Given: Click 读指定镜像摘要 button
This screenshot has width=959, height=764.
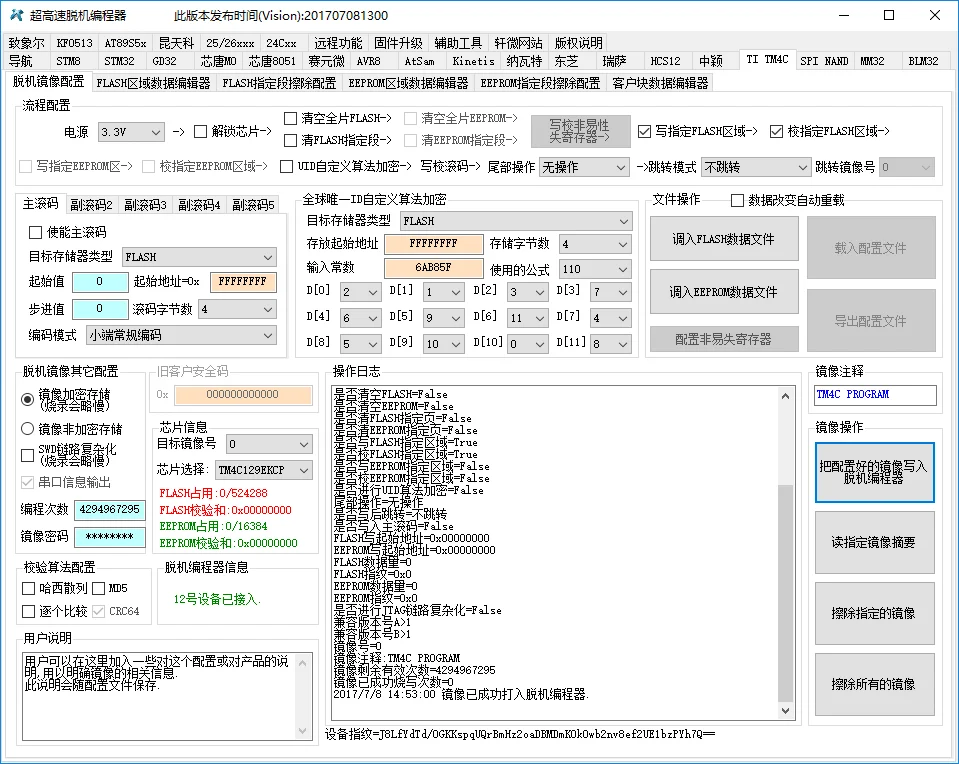Looking at the screenshot, I should (874, 543).
